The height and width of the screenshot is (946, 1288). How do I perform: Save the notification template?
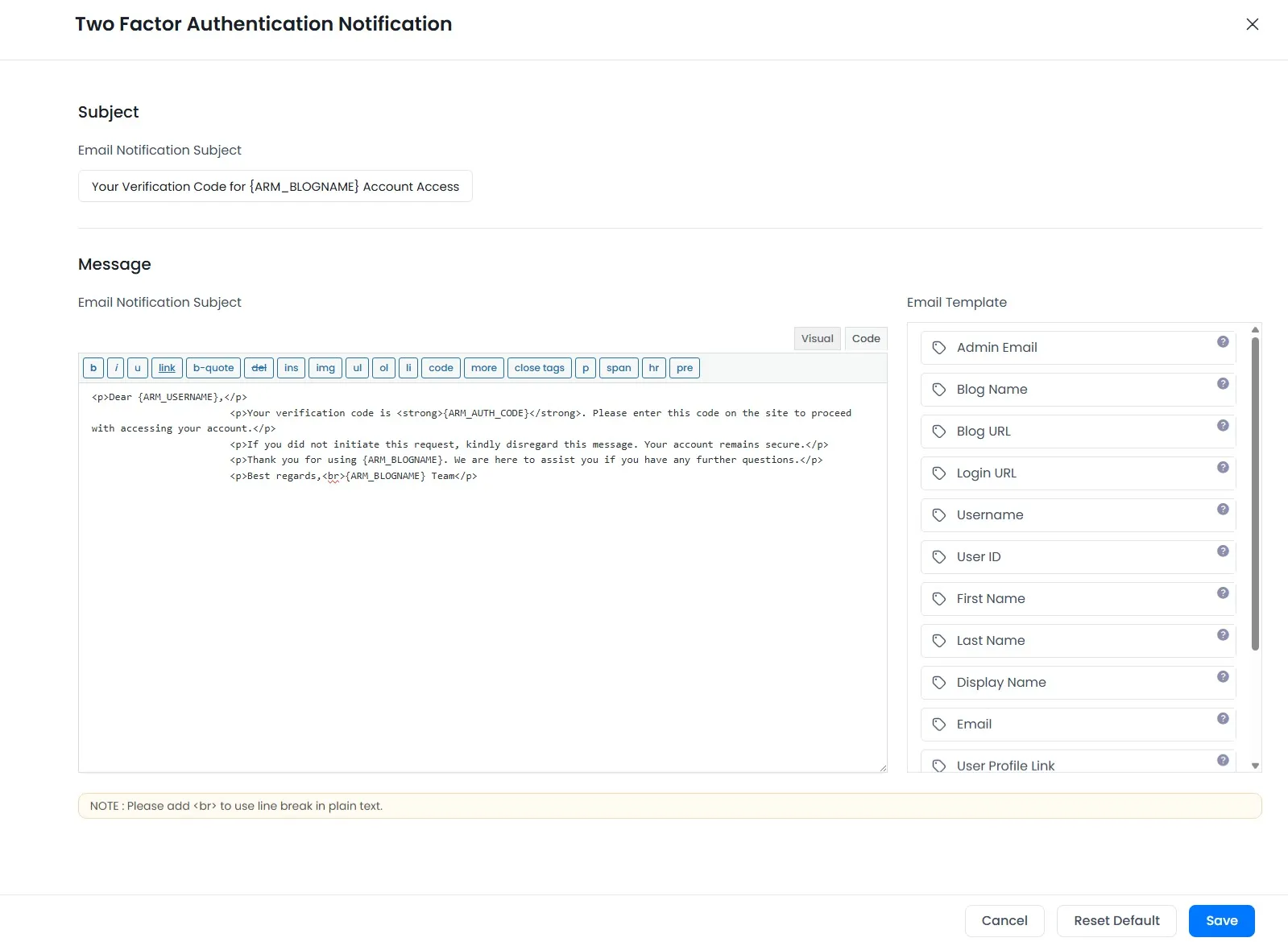tap(1221, 921)
